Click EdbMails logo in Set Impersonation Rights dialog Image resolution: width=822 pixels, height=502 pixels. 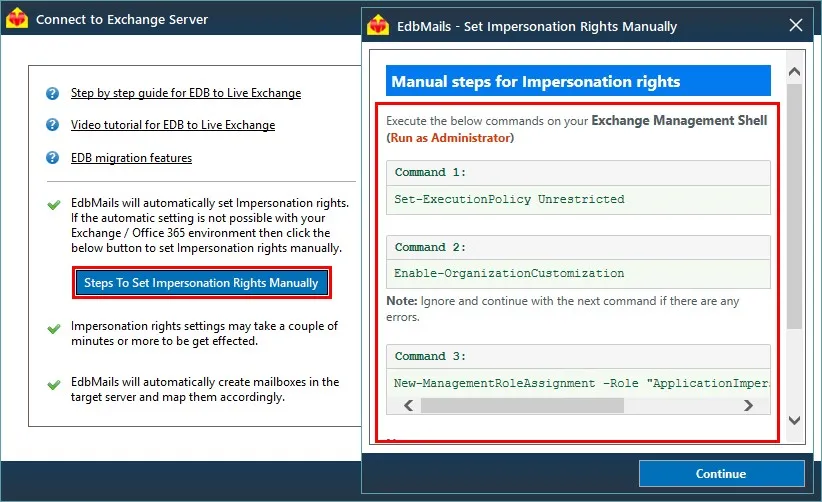point(378,25)
